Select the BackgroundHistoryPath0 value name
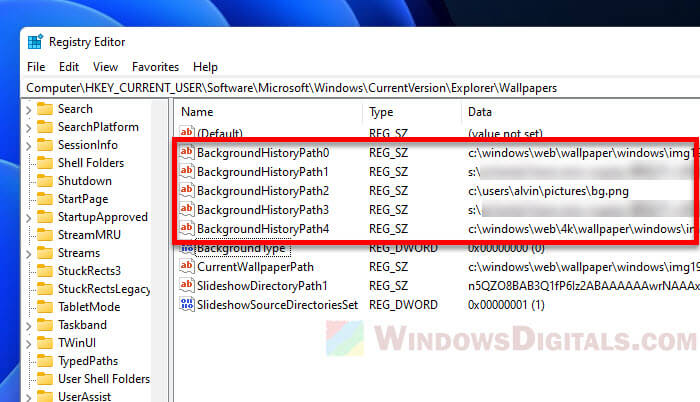 pyautogui.click(x=263, y=153)
